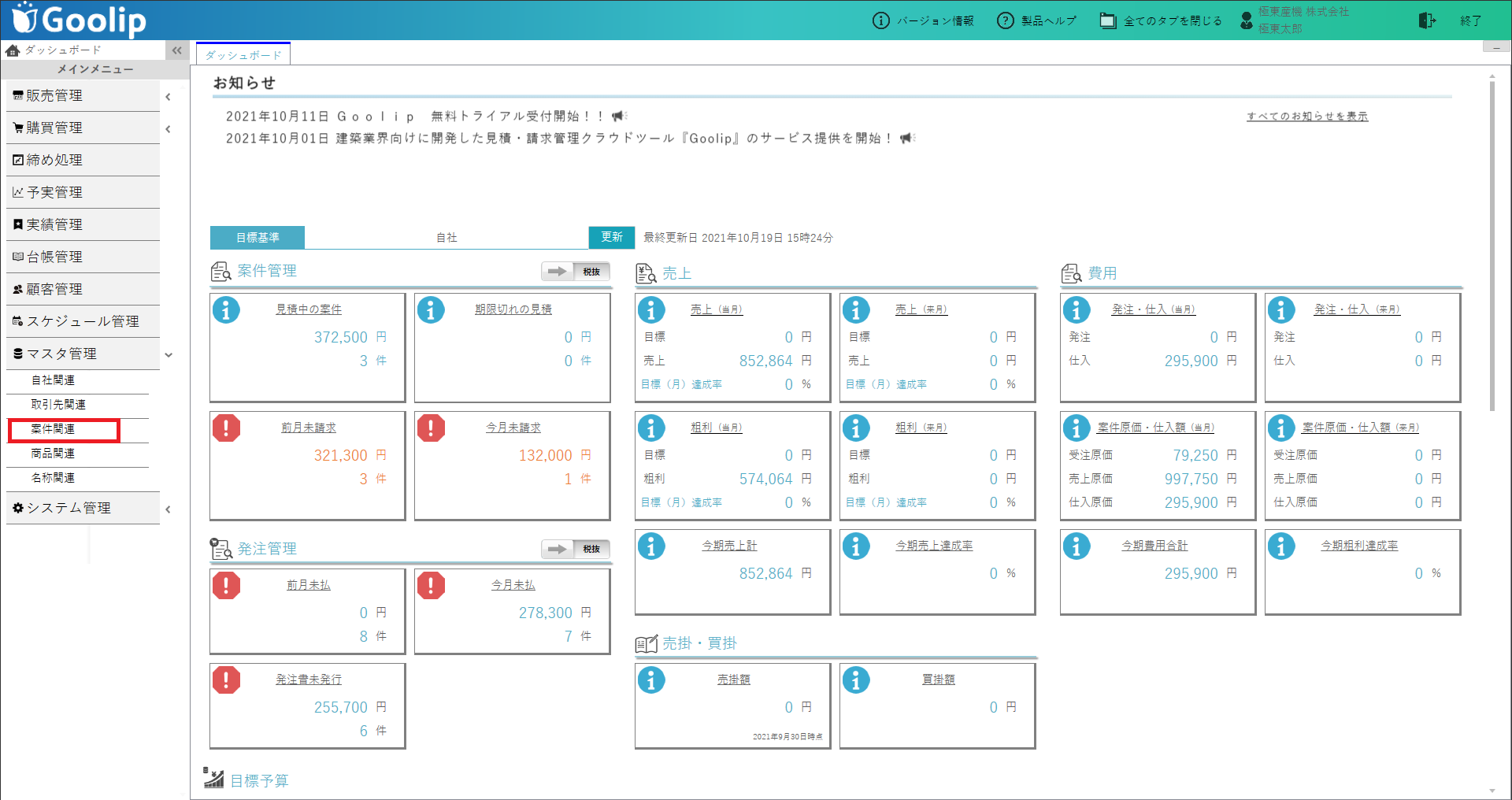Open すべてのお知らせを表示 link

(x=1307, y=117)
